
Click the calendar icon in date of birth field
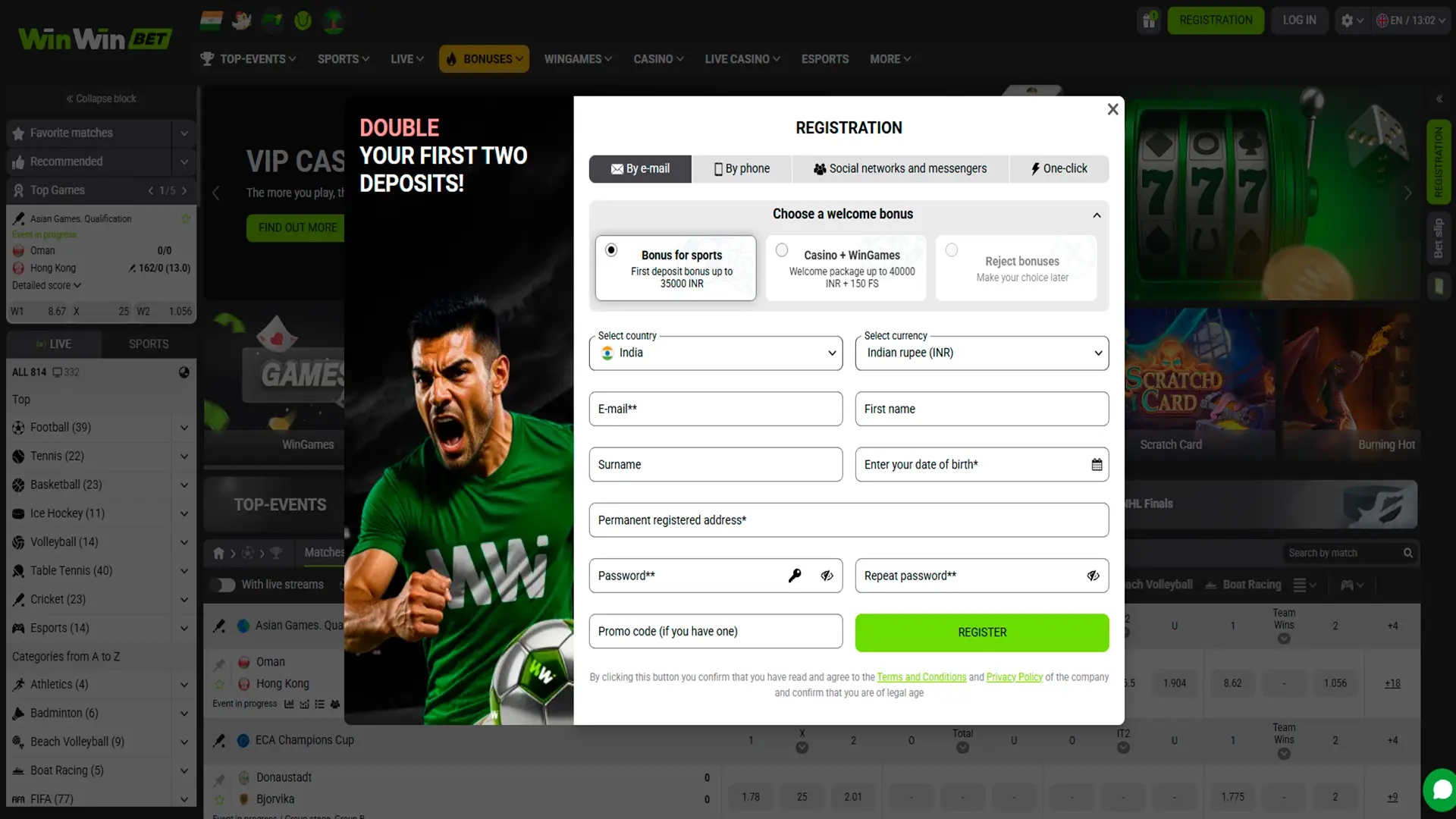(x=1097, y=464)
